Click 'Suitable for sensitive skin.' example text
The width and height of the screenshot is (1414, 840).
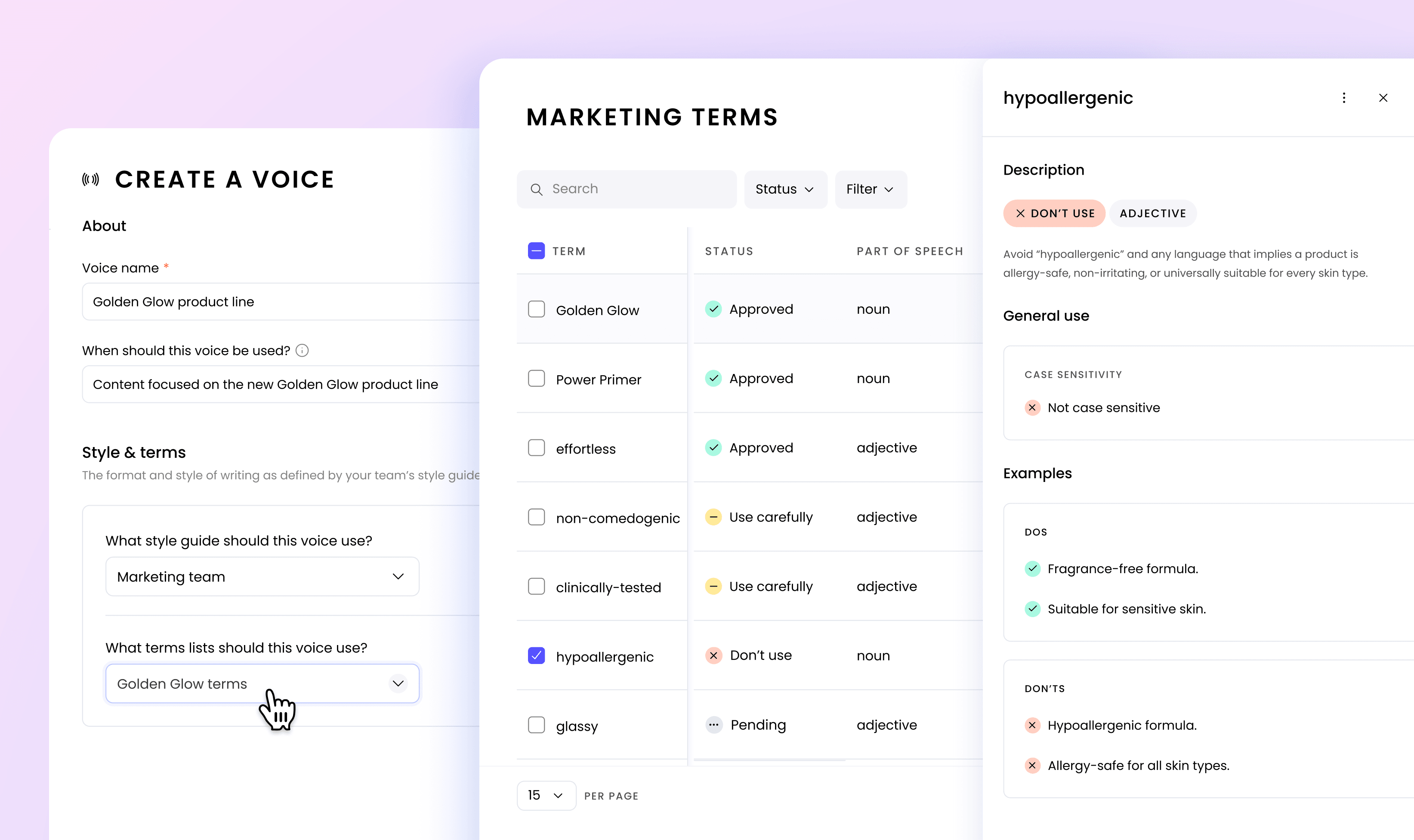coord(1127,609)
